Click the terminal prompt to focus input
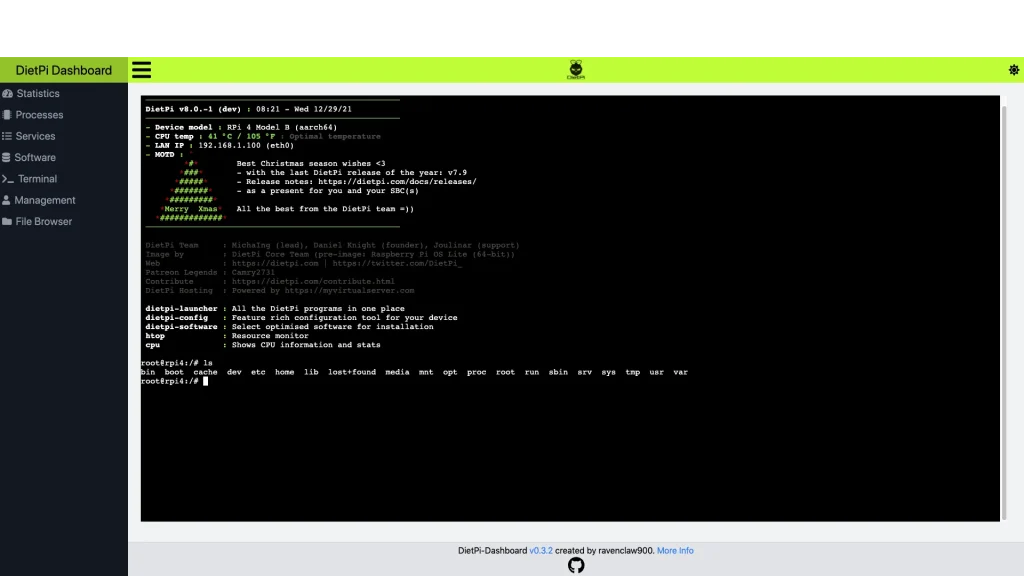1024x576 pixels. click(x=170, y=380)
